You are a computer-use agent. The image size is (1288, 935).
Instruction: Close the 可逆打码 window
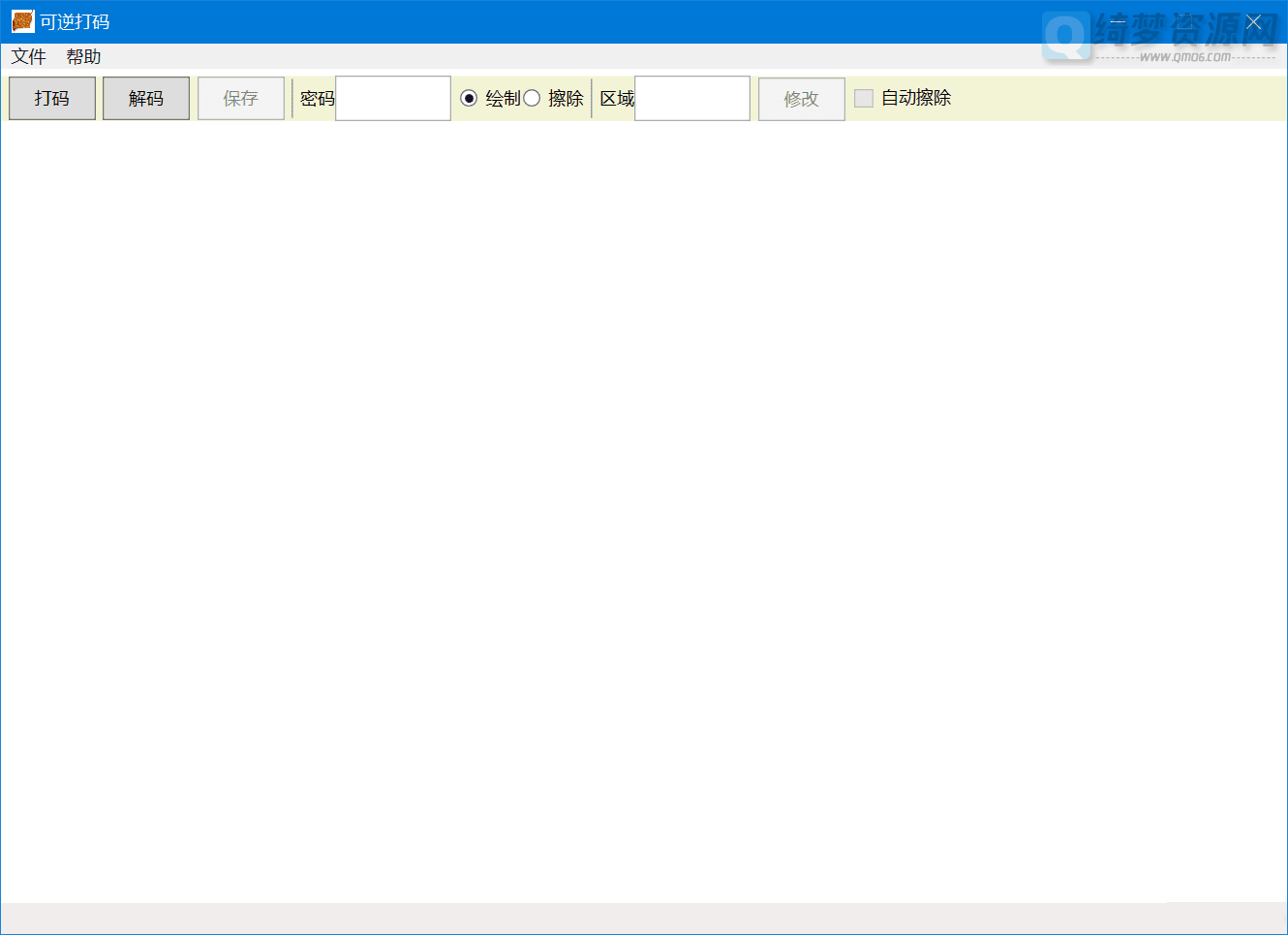(1254, 21)
